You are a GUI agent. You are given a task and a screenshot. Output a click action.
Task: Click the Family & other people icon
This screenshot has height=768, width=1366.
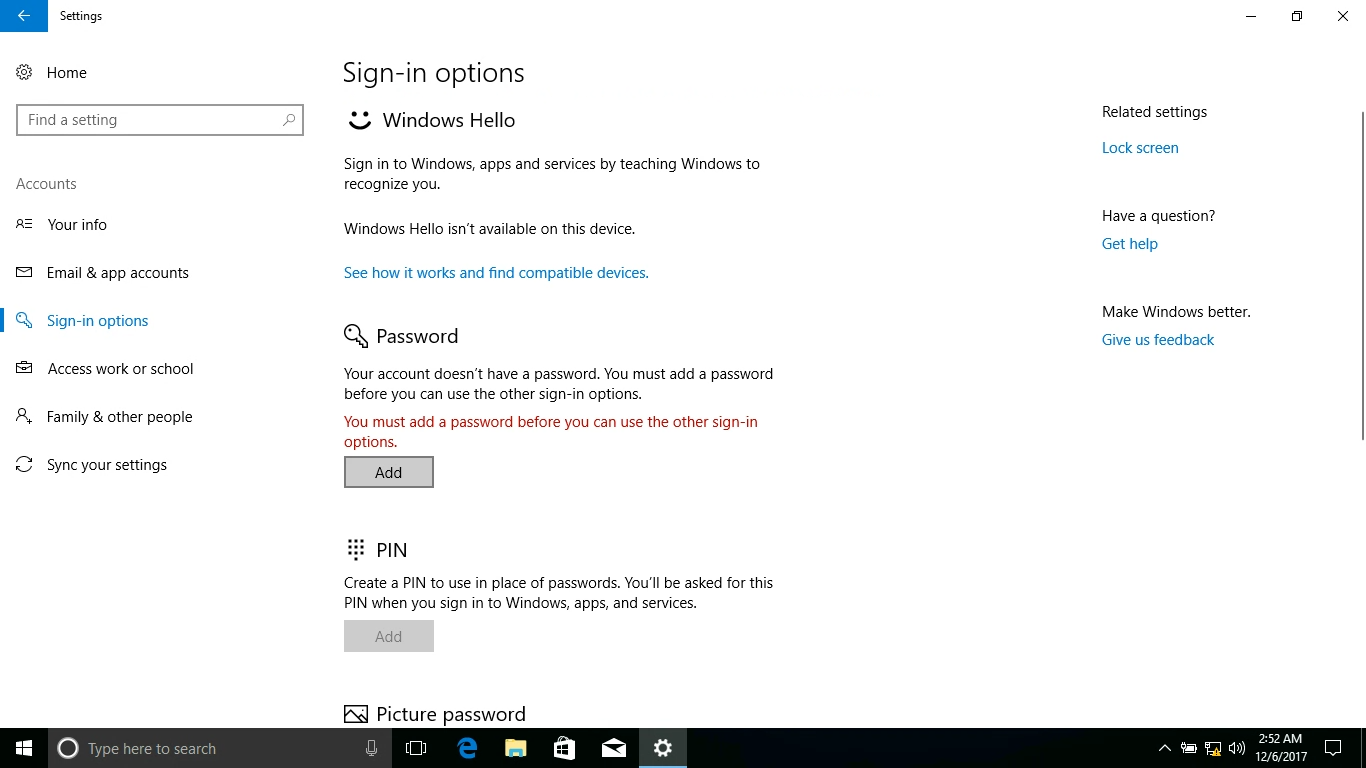(24, 416)
